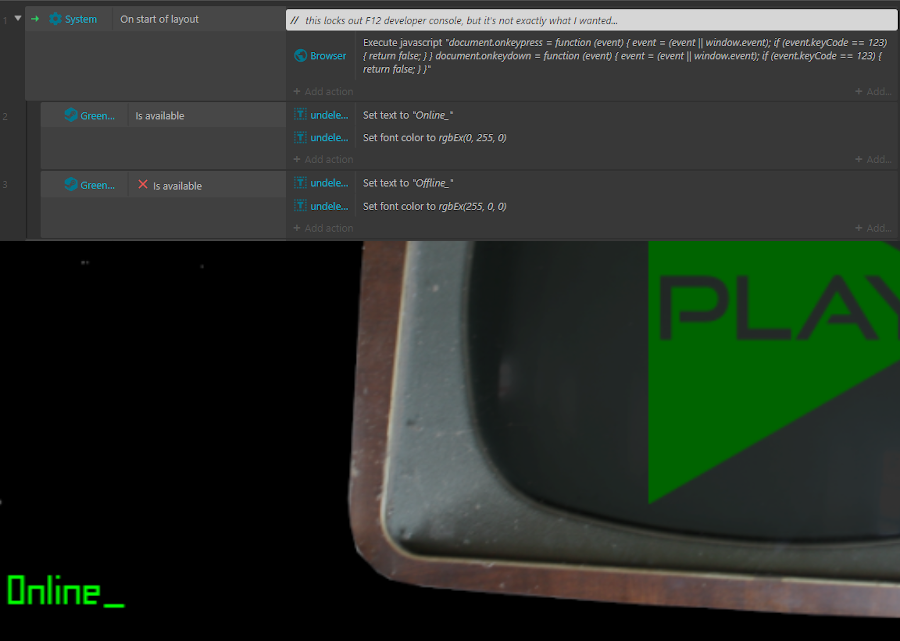Viewport: 900px width, 641px height.
Task: Click the text object icon beside rgbEx(0, 255, 0) action
Action: pyautogui.click(x=300, y=137)
